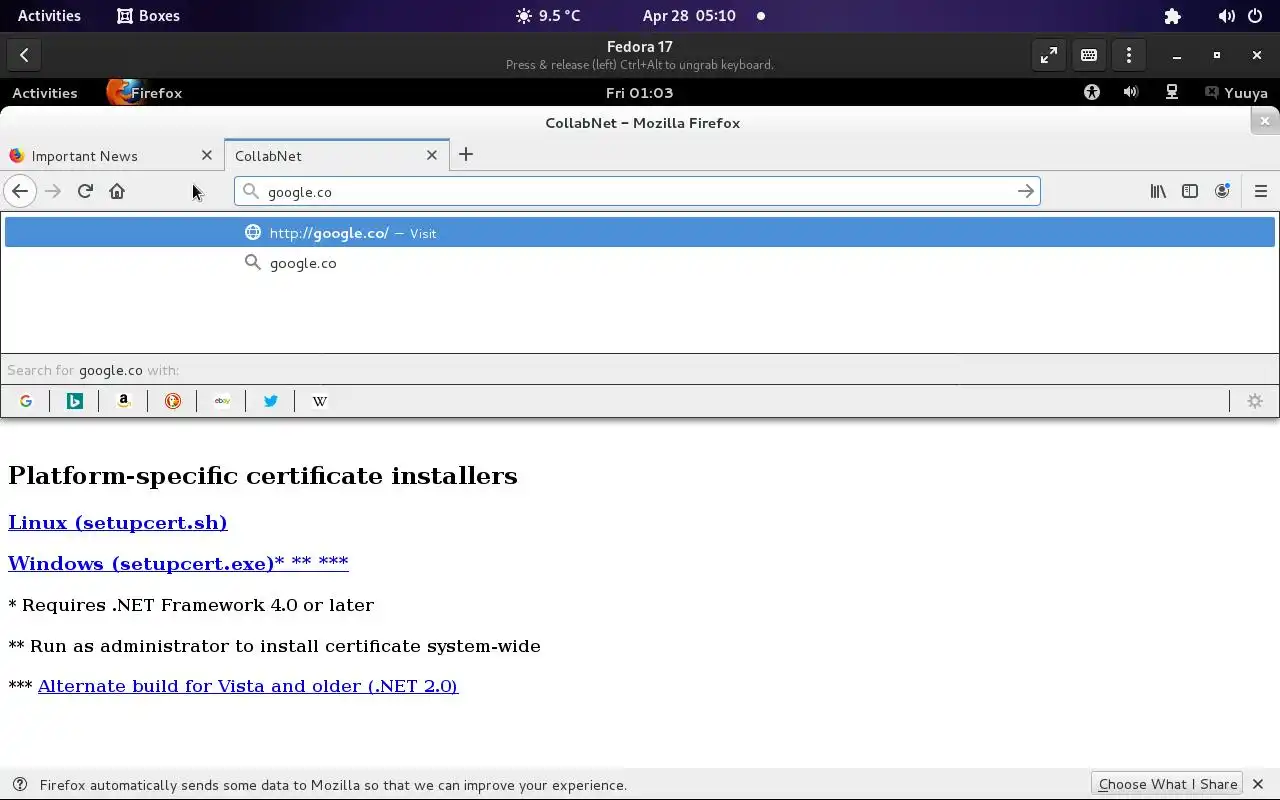This screenshot has height=800, width=1280.
Task: Click the Firefox forward arrow button
Action: tap(53, 191)
